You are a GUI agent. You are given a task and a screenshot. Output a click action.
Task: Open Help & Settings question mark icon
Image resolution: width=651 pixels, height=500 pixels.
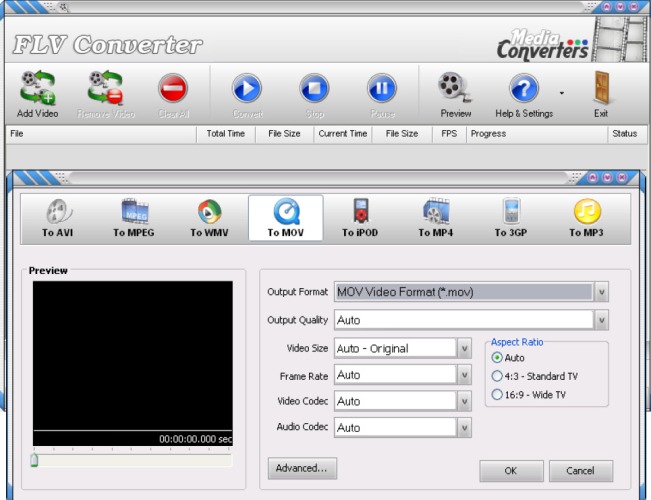pos(524,88)
